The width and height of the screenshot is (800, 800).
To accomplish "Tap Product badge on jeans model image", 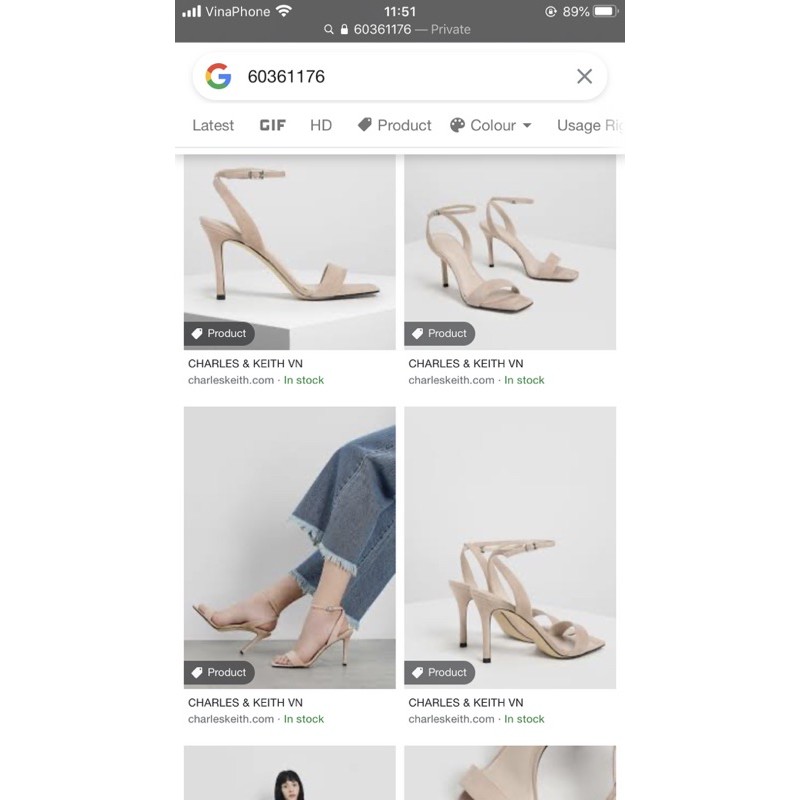I will click(219, 672).
